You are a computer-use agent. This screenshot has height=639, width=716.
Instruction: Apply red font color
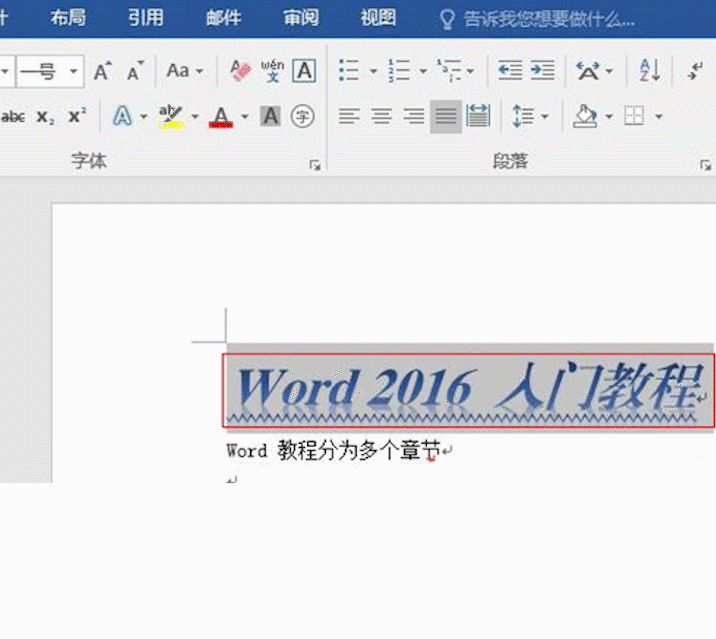(x=221, y=117)
